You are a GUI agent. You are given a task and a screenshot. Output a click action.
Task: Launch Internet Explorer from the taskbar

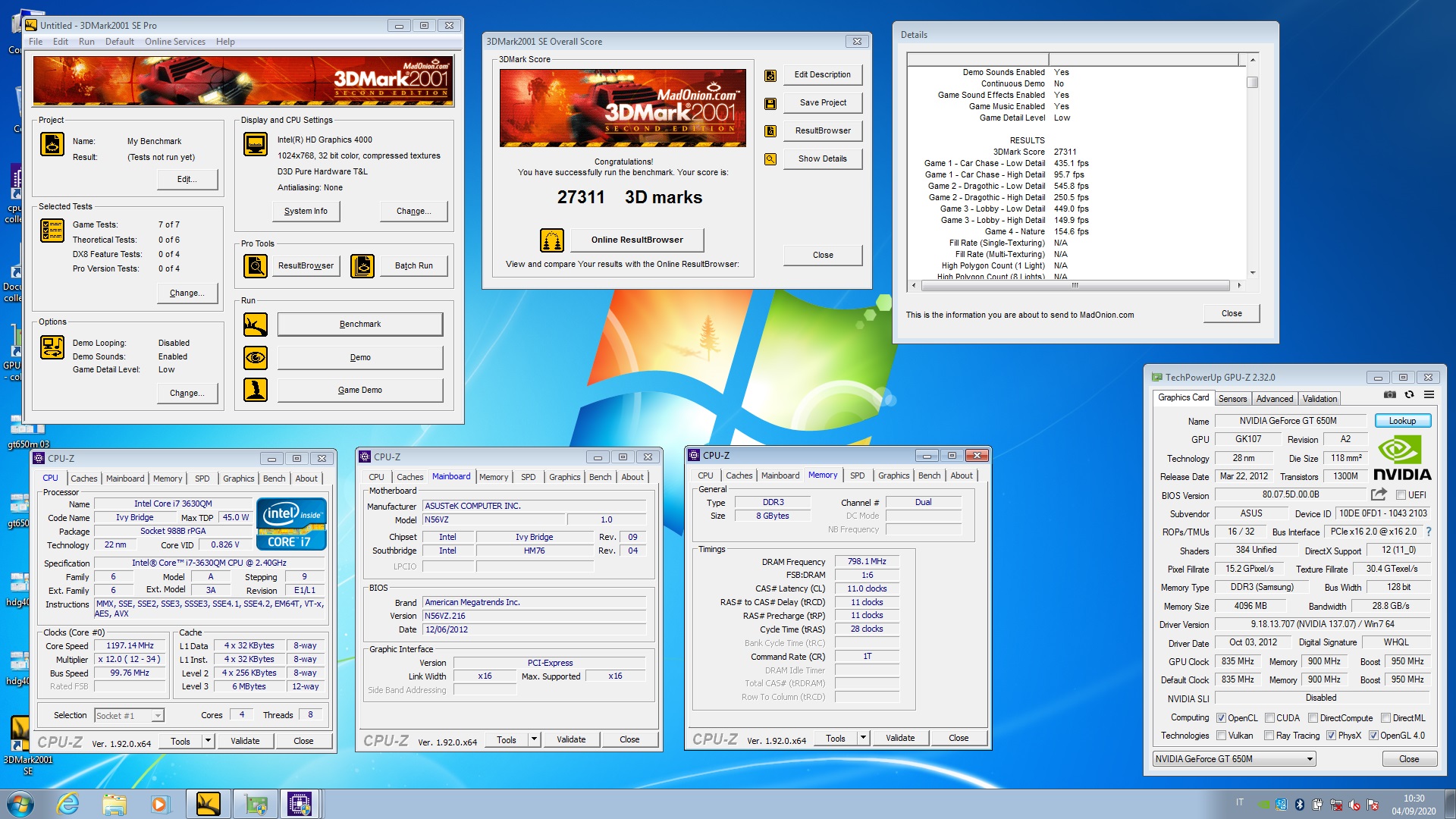(68, 803)
